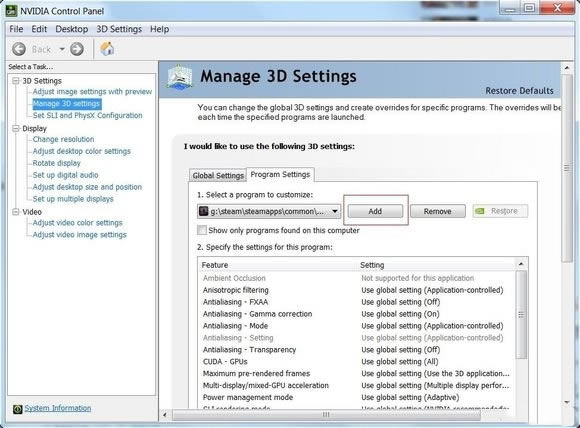
Task: Open the File menu
Action: pos(16,29)
